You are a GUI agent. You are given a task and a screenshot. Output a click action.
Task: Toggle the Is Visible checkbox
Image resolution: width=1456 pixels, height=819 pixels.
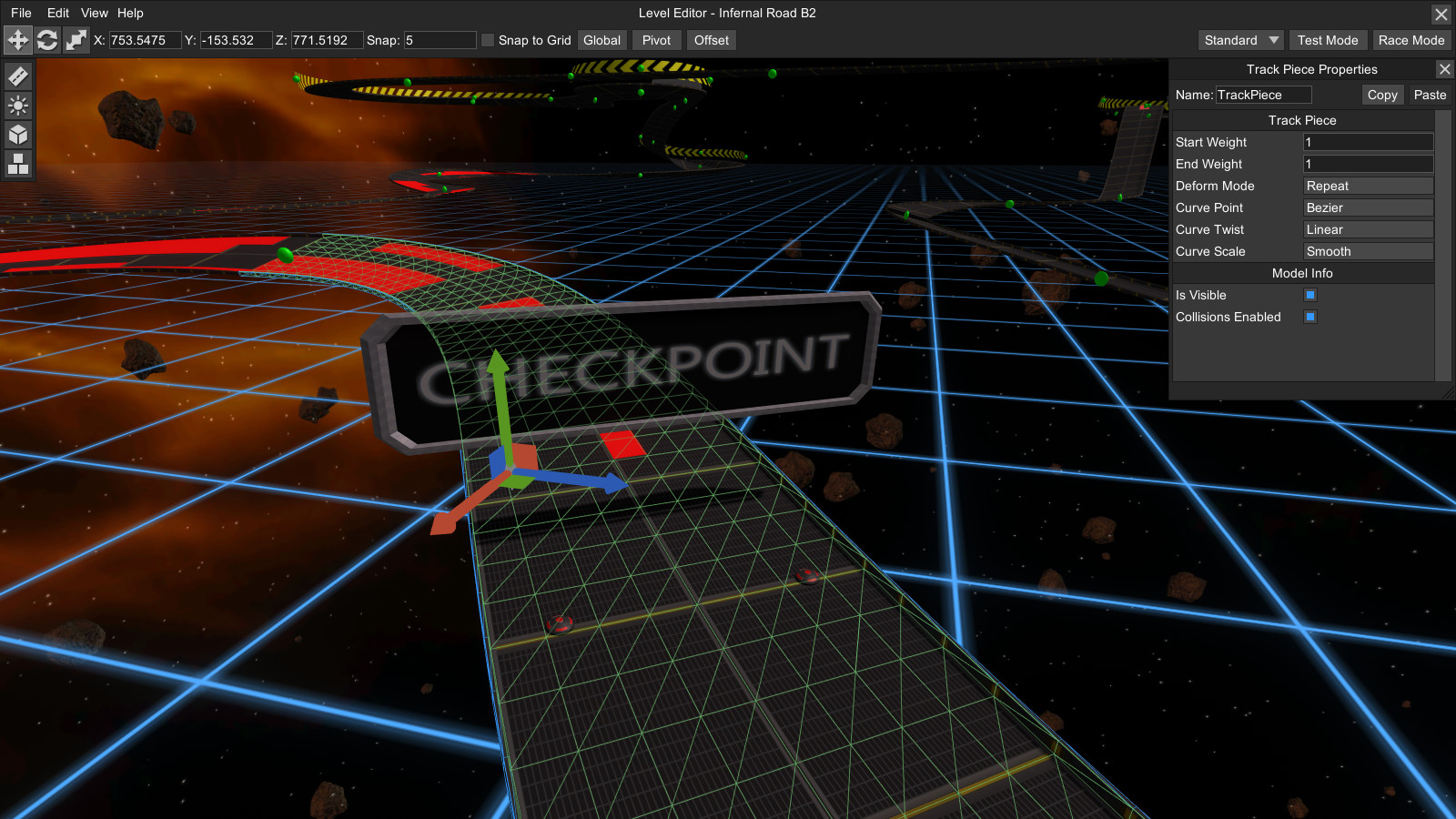(1309, 295)
